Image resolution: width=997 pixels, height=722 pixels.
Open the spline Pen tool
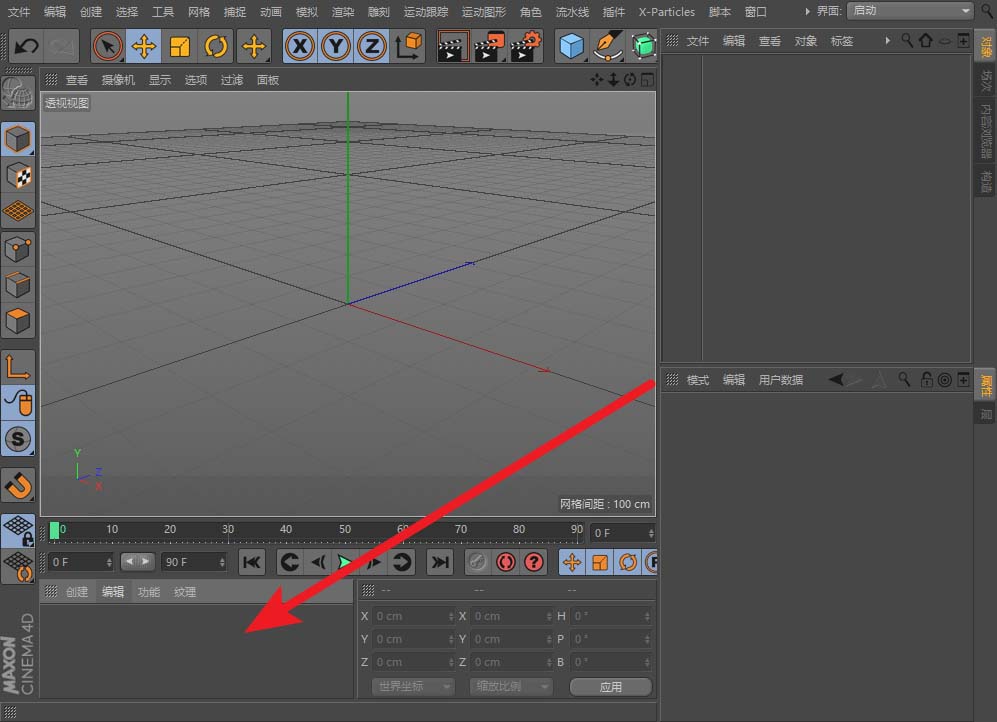(607, 46)
